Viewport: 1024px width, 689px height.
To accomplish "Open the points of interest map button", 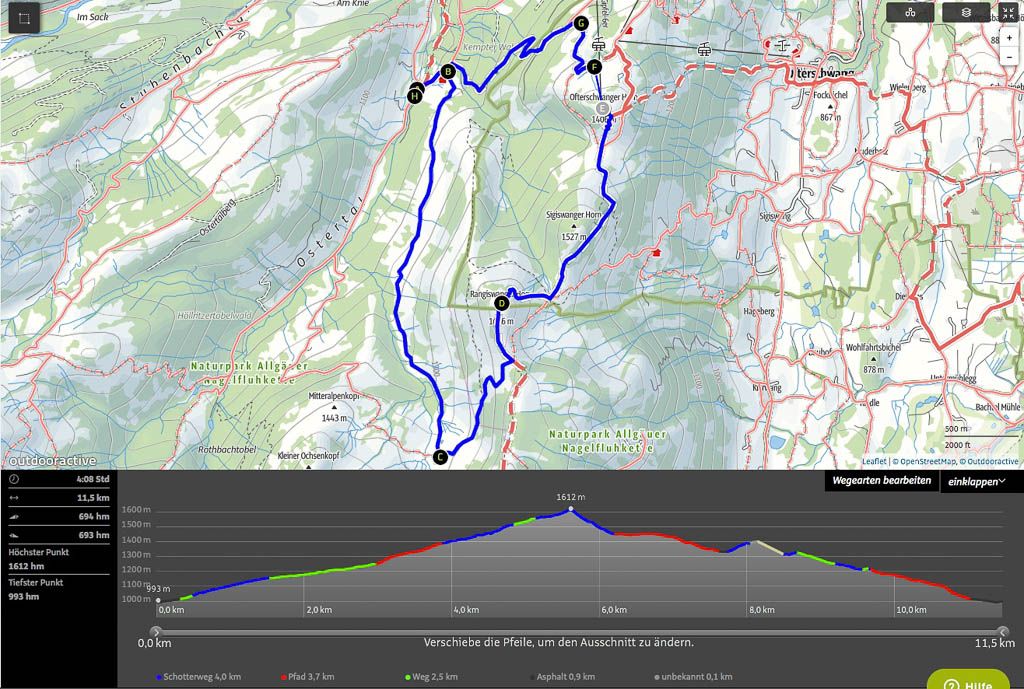I will coord(910,13).
